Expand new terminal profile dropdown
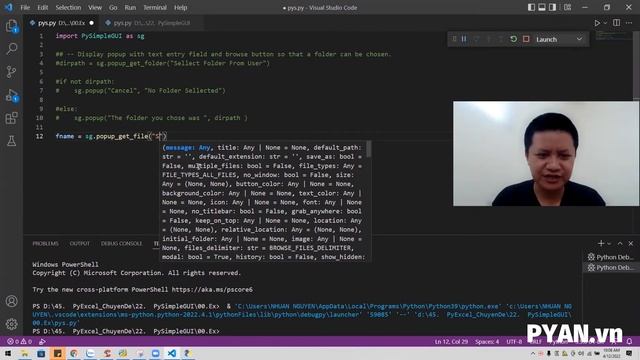Screen dimensions: 640x360 (609, 243)
